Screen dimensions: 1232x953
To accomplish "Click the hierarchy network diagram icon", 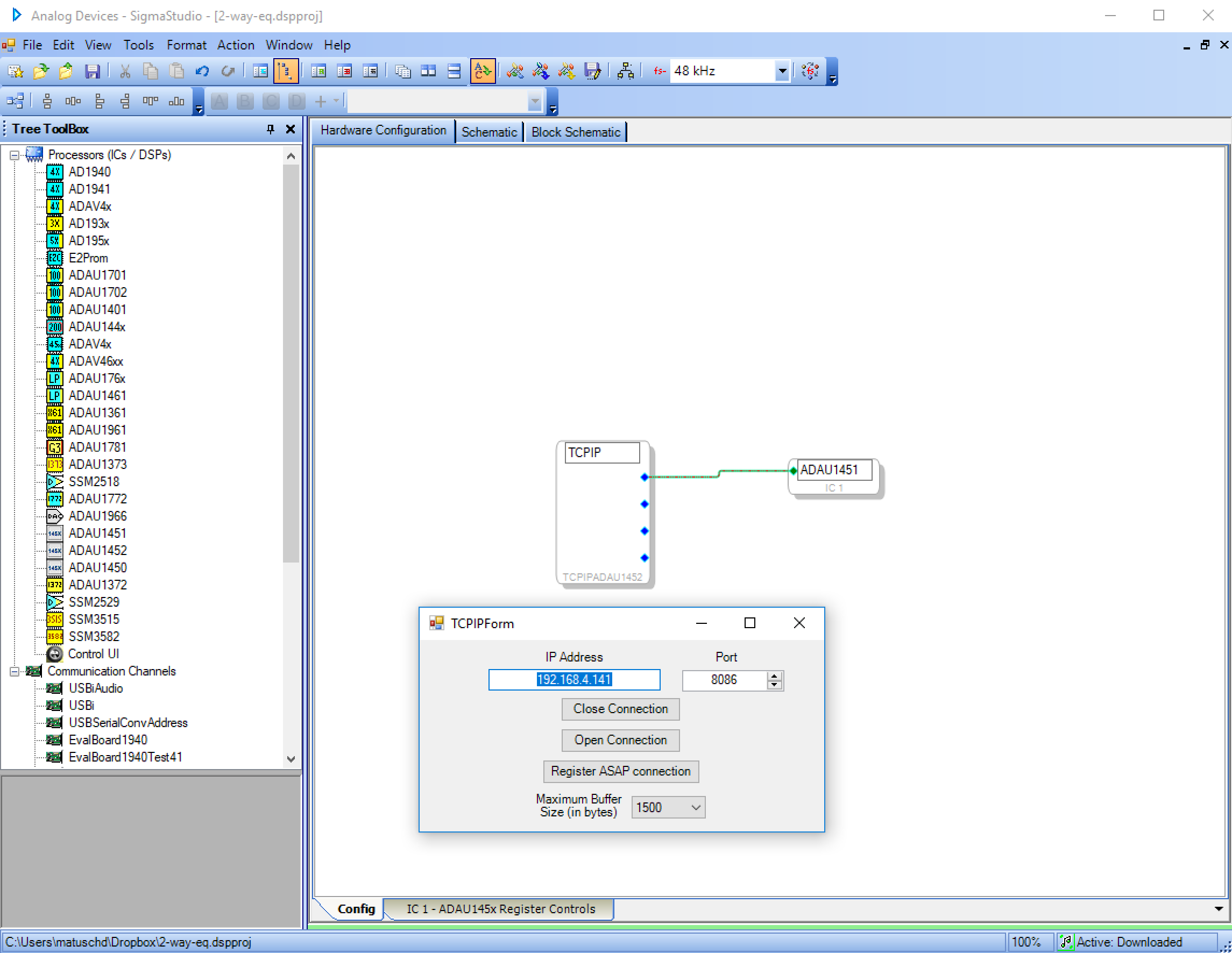I will pos(626,71).
